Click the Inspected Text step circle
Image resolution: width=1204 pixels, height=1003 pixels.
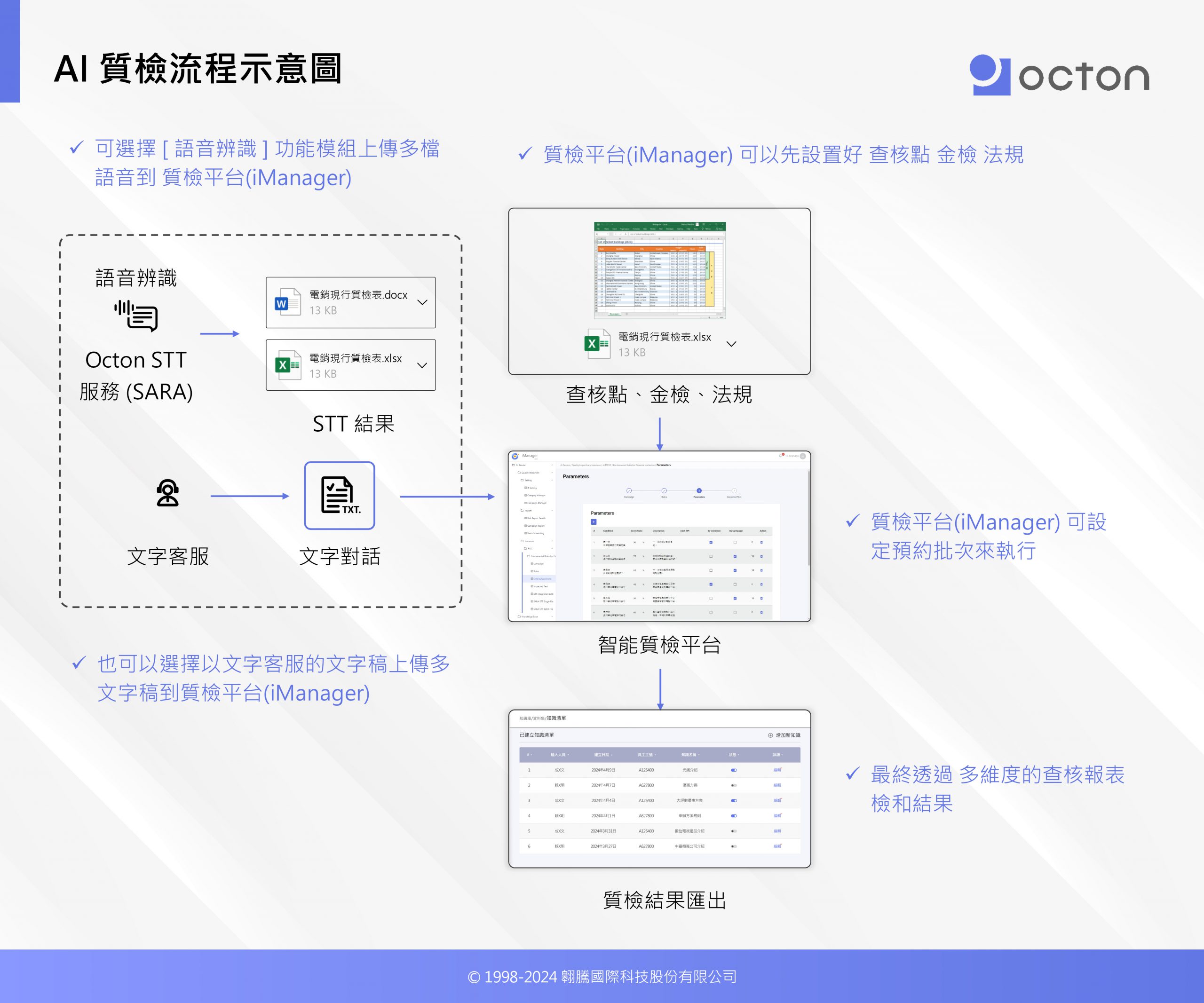click(735, 490)
